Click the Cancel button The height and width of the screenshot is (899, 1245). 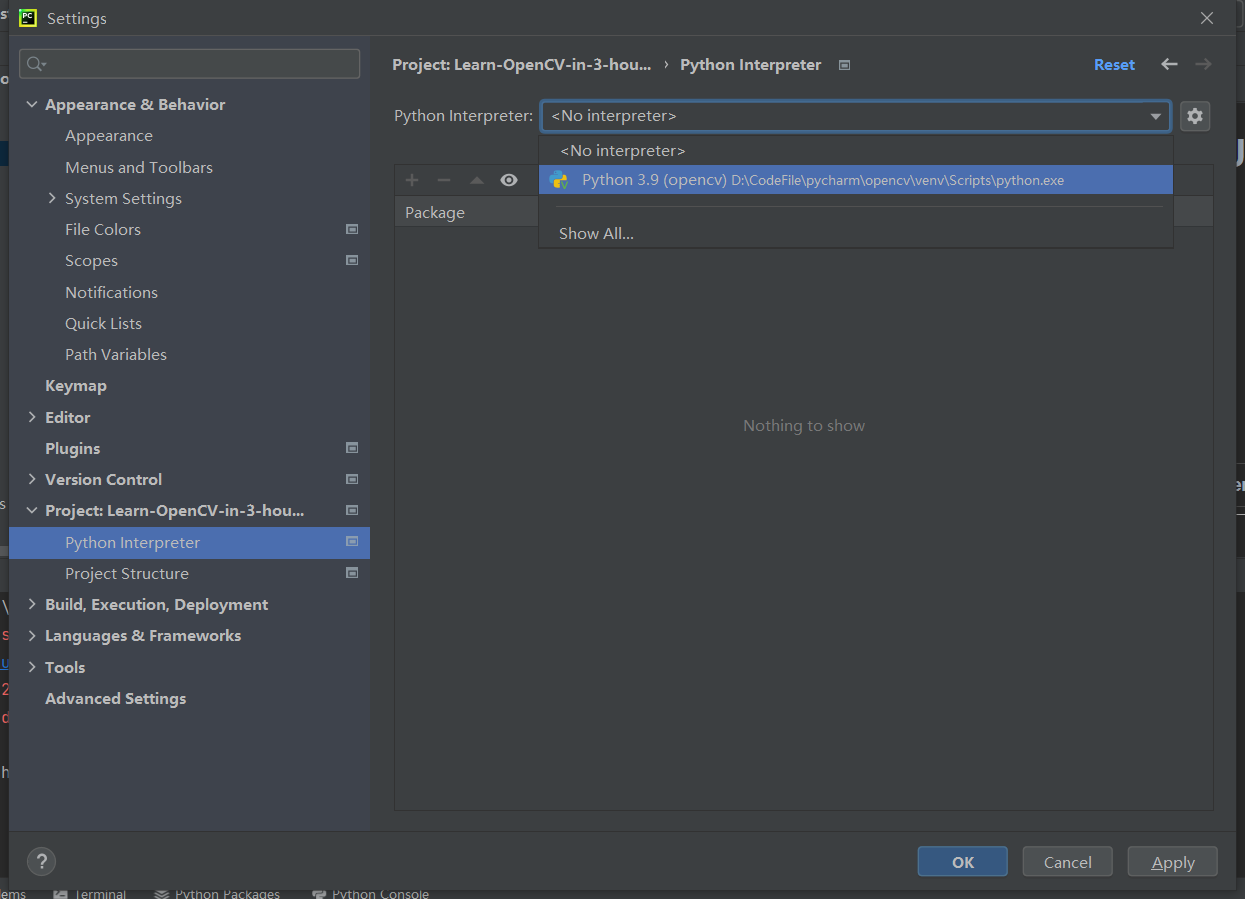click(1067, 862)
